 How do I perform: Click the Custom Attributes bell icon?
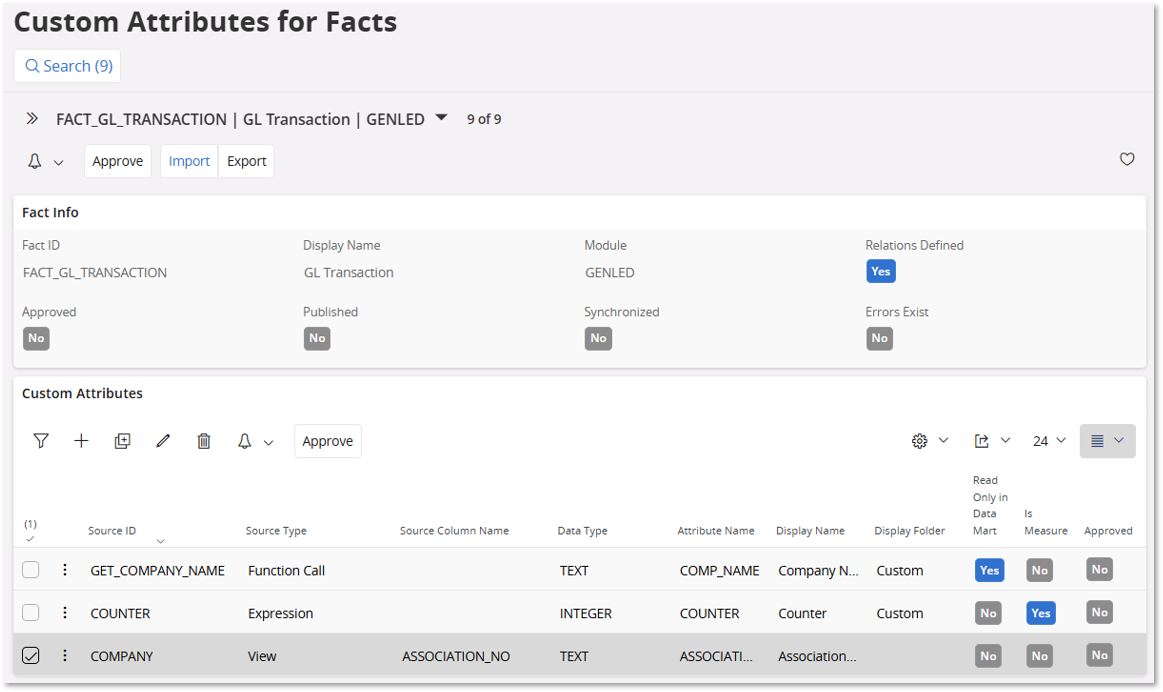pyautogui.click(x=244, y=441)
